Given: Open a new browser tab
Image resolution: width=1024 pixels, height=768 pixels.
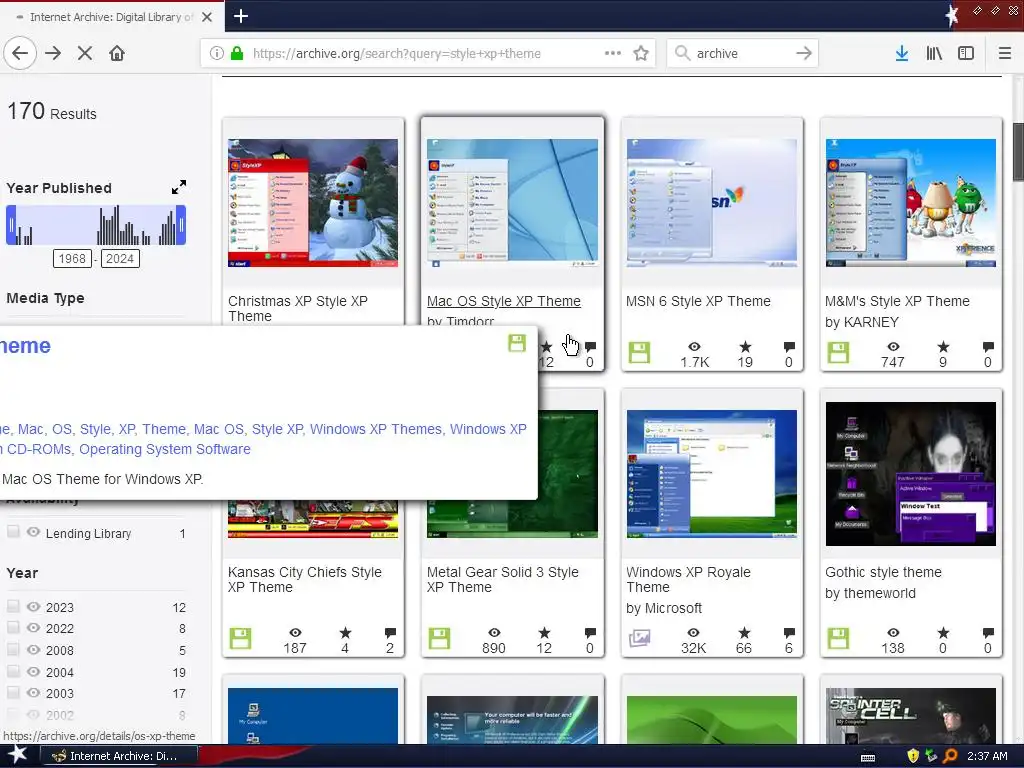Looking at the screenshot, I should point(241,16).
